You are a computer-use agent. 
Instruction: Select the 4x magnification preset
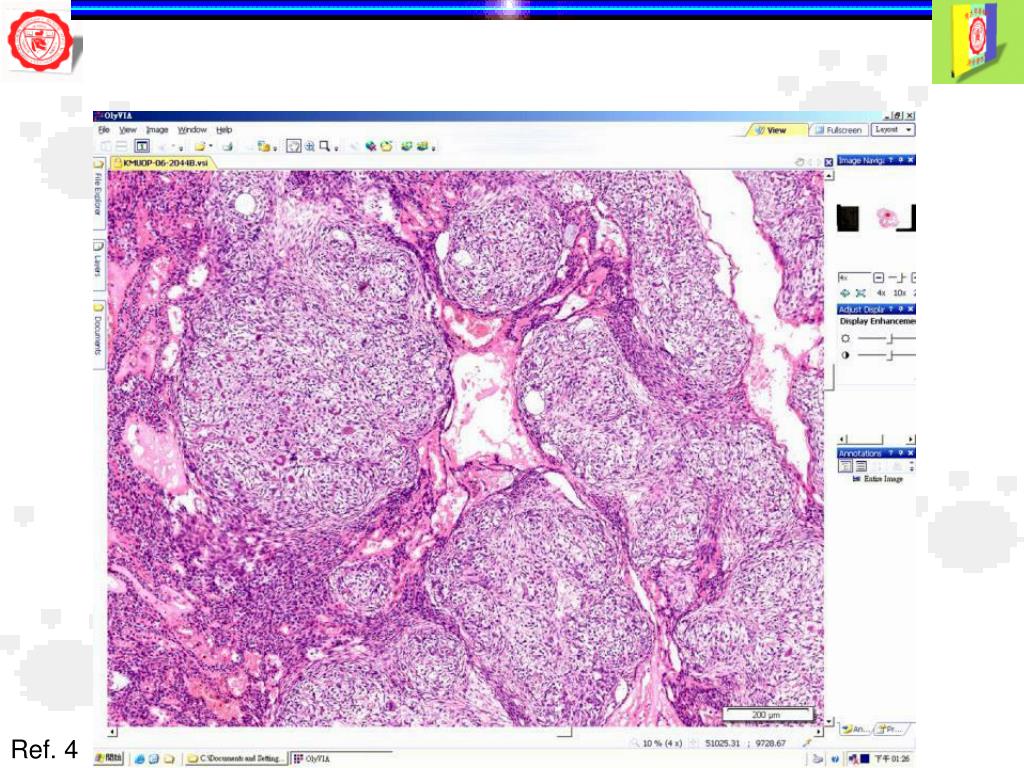pyautogui.click(x=881, y=293)
